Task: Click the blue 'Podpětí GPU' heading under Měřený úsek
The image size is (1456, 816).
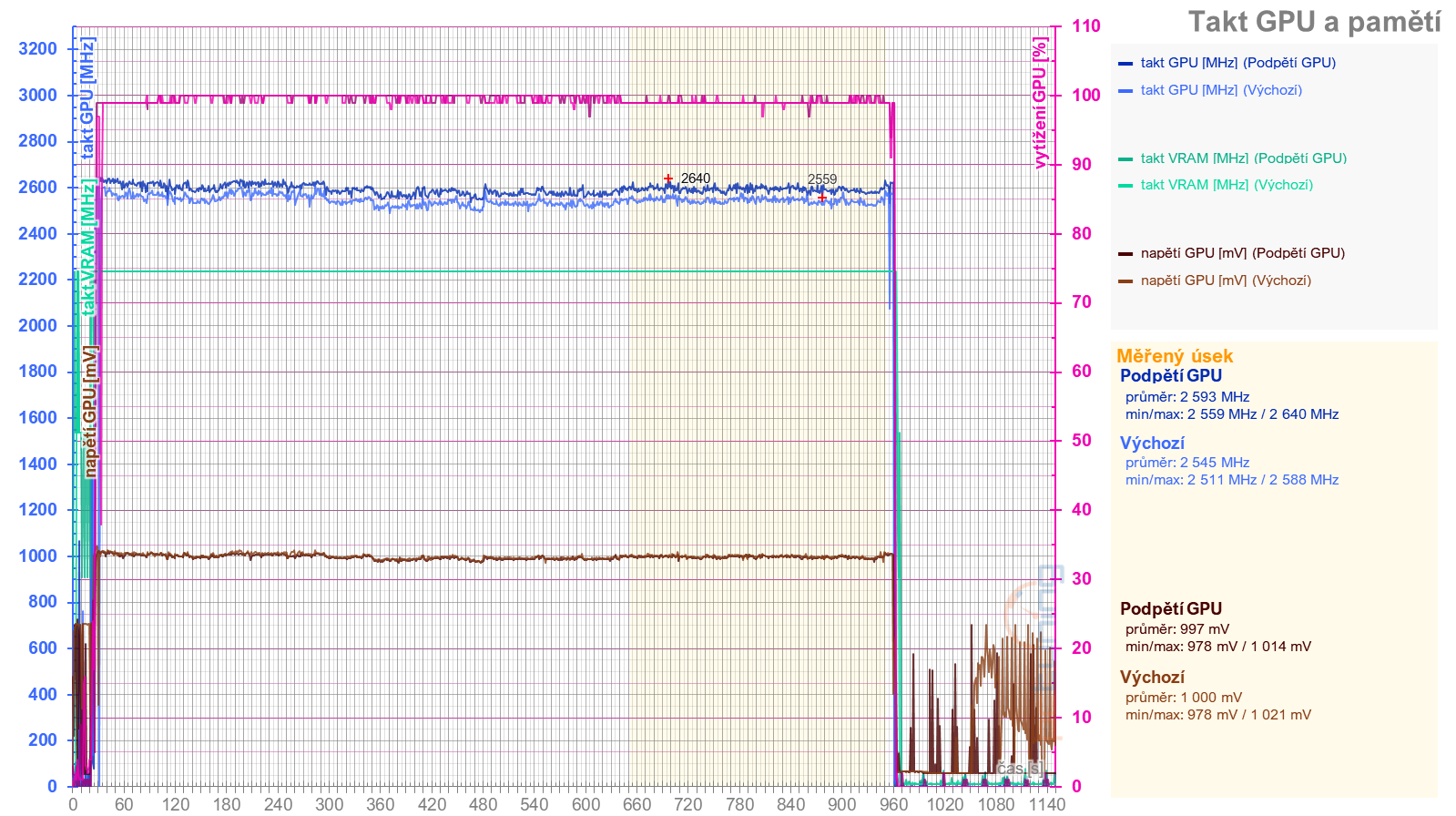Action: click(1171, 375)
